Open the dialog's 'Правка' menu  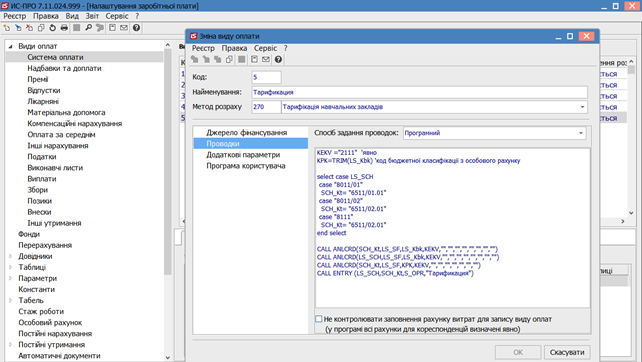click(x=234, y=48)
